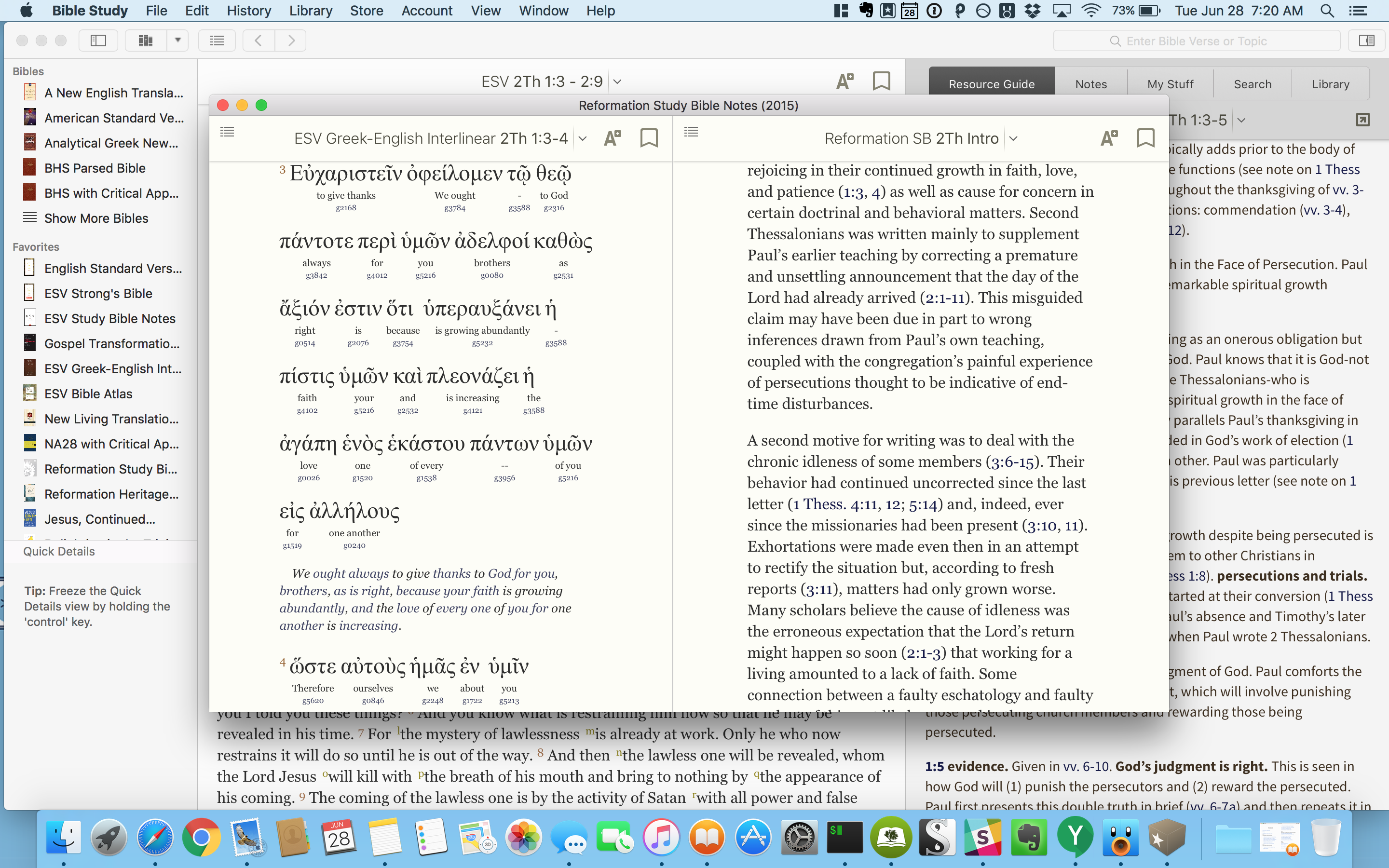This screenshot has width=1389, height=868.
Task: Open the Library menu
Action: (311, 10)
